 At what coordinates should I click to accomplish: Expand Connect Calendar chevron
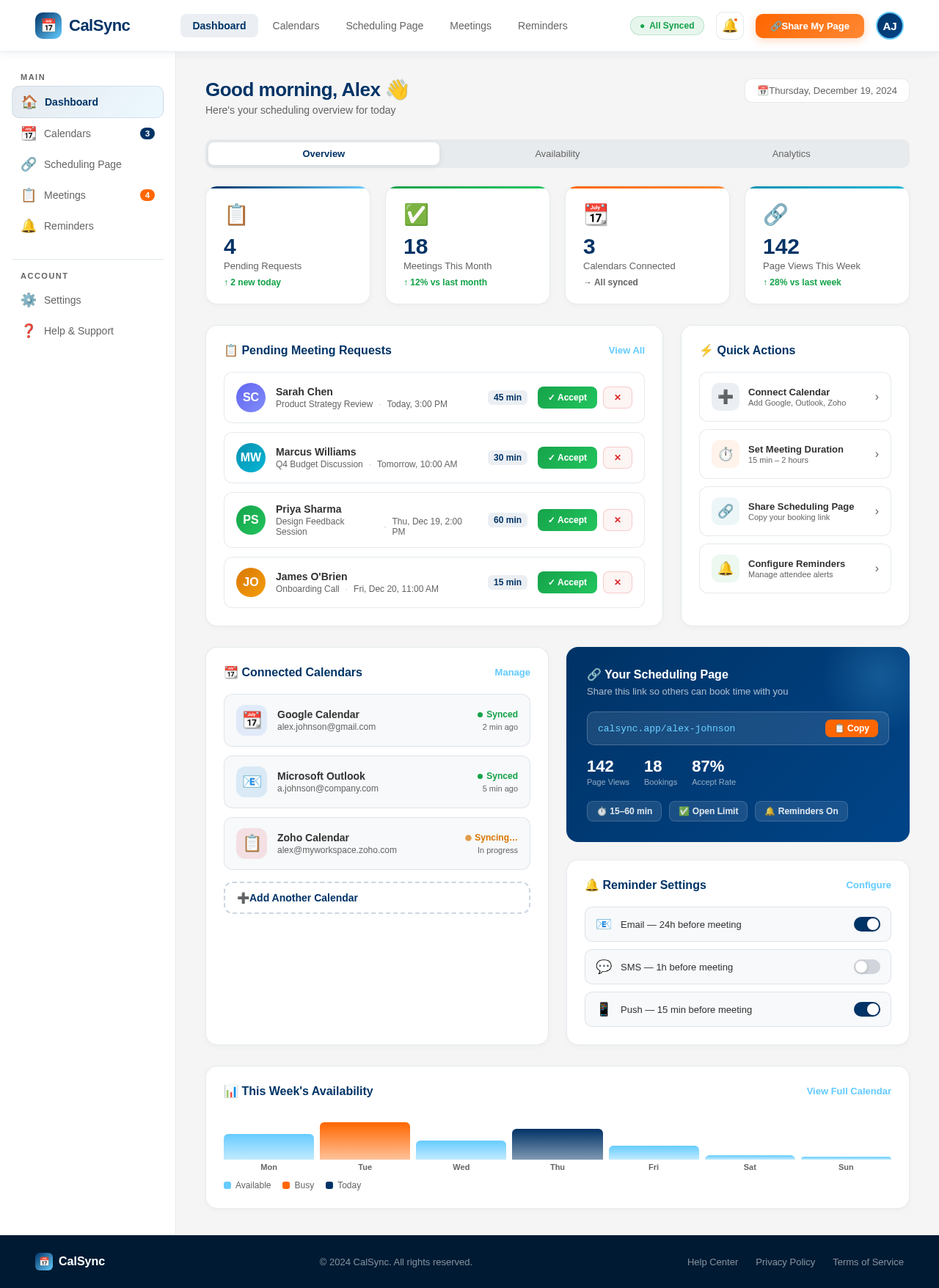(877, 397)
